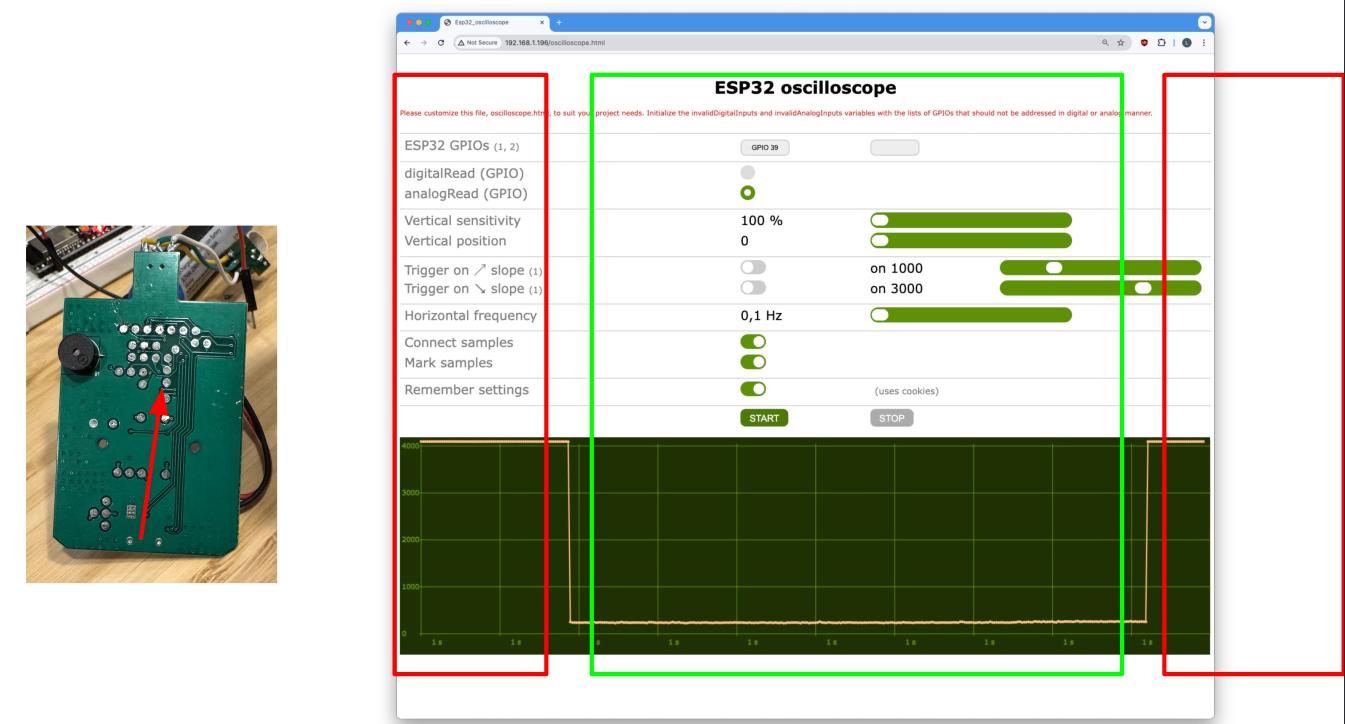Screen dimensions: 1345x724
Task: Open the browser extensions puzzle icon
Action: (x=1162, y=43)
